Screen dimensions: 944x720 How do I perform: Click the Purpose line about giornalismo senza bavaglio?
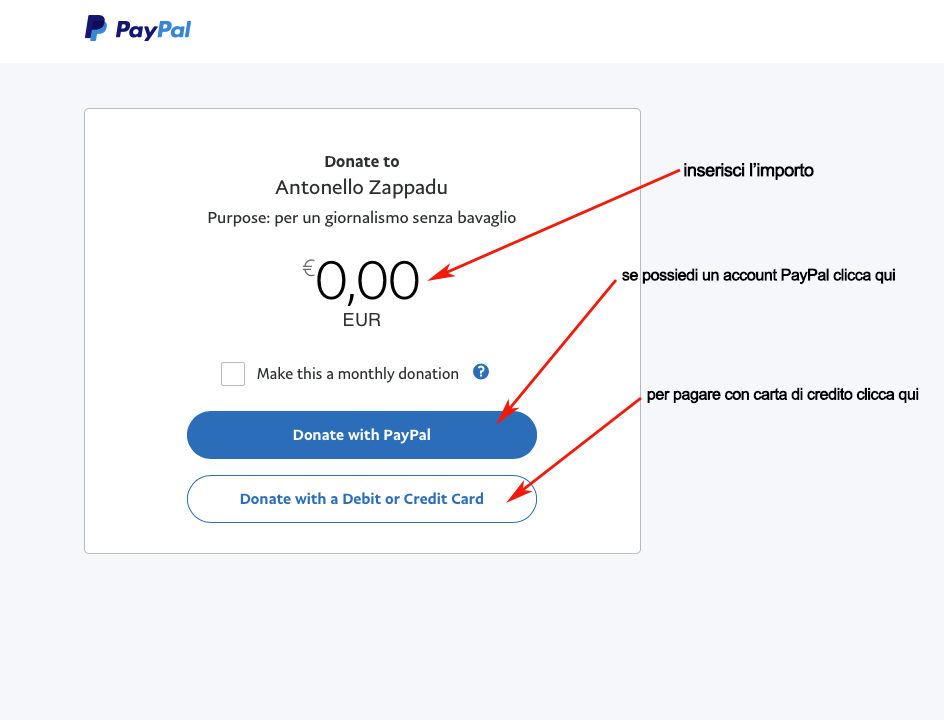[x=362, y=217]
